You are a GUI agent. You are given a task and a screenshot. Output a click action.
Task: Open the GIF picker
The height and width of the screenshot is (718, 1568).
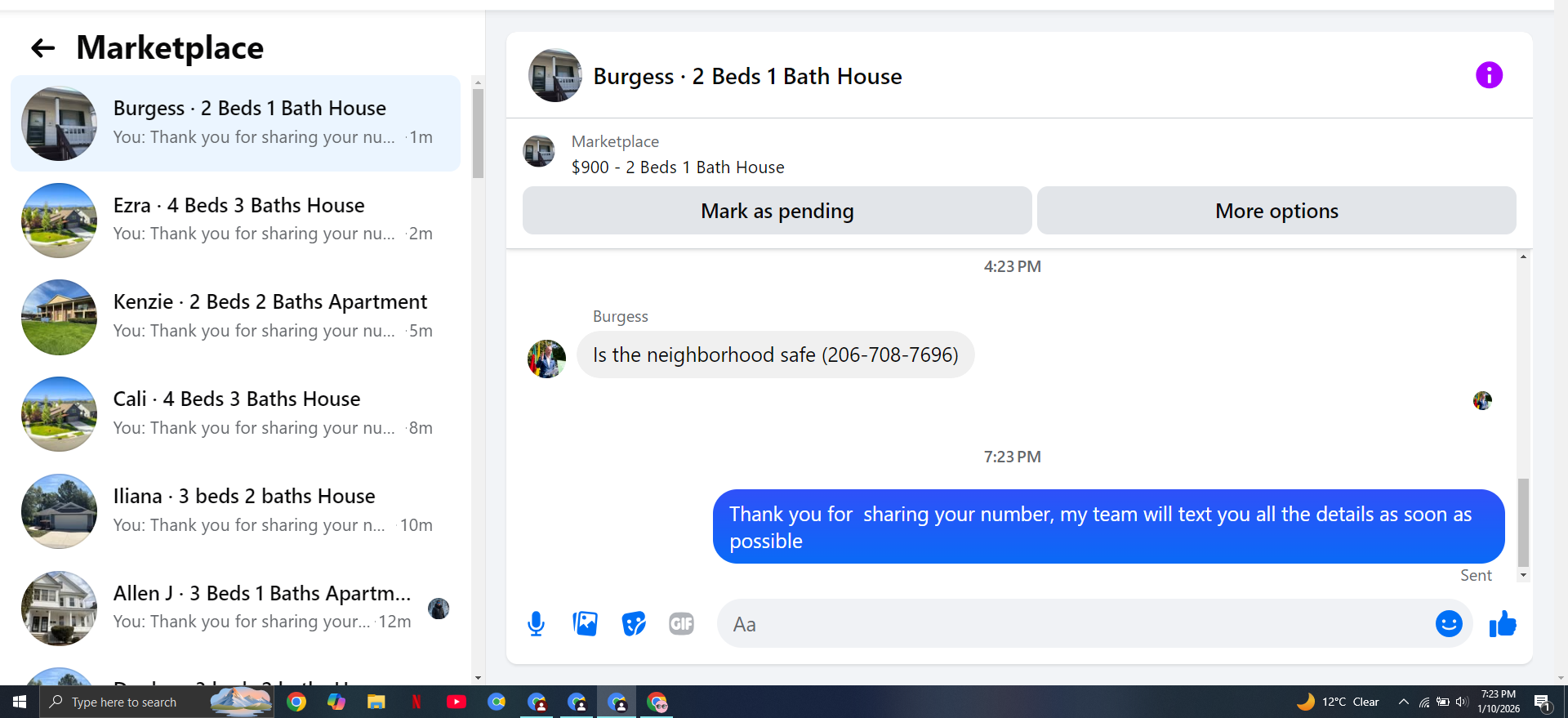(x=681, y=624)
